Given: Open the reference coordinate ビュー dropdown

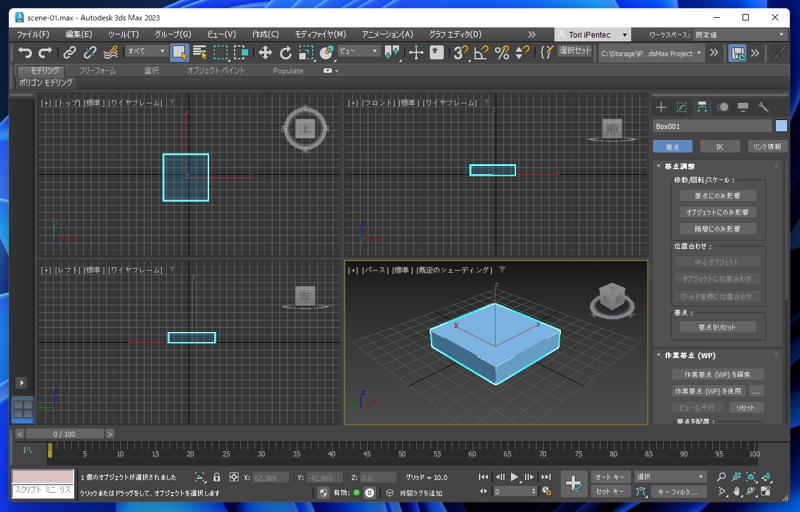Looking at the screenshot, I should point(359,51).
